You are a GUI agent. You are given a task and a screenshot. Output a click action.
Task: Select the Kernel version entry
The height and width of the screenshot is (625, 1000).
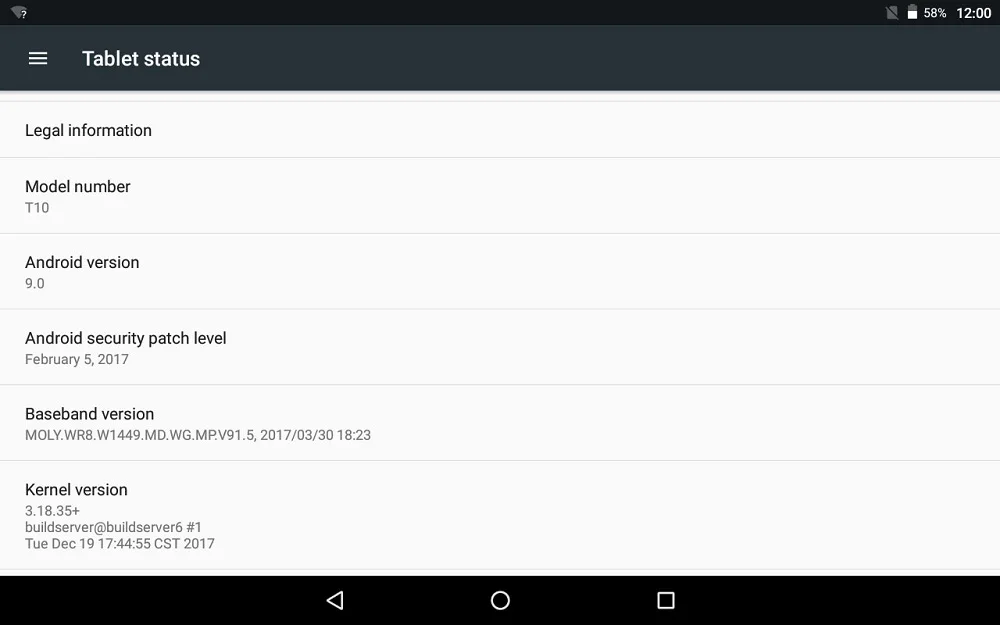coord(500,515)
